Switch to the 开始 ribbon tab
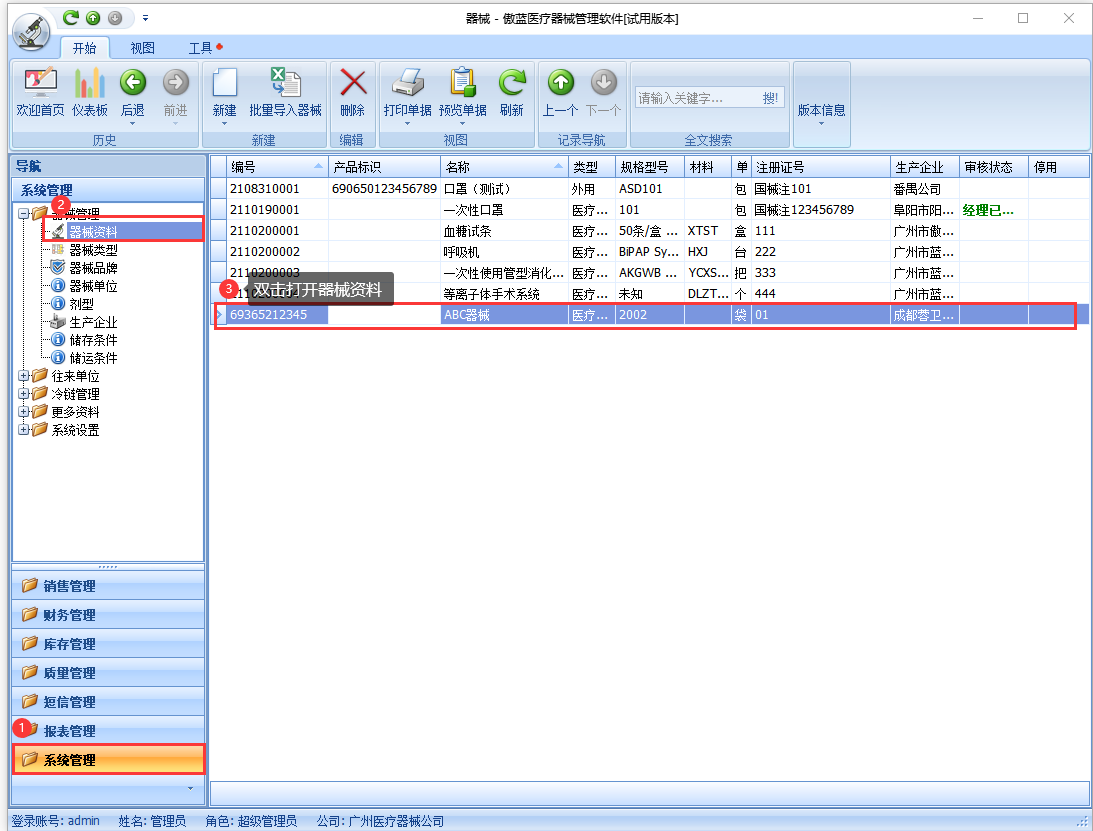 click(x=84, y=47)
